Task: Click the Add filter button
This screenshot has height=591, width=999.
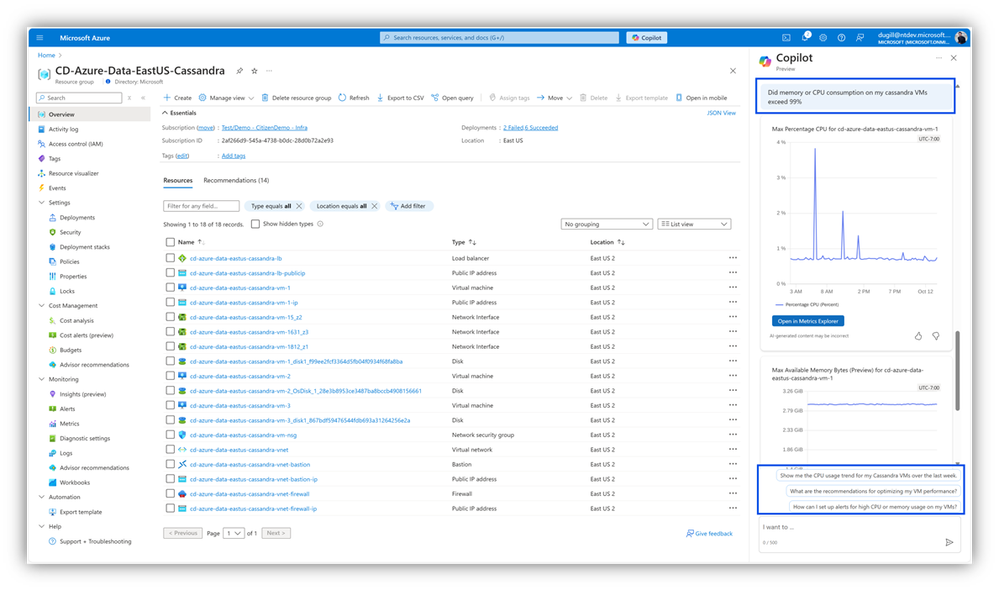Action: (408, 206)
